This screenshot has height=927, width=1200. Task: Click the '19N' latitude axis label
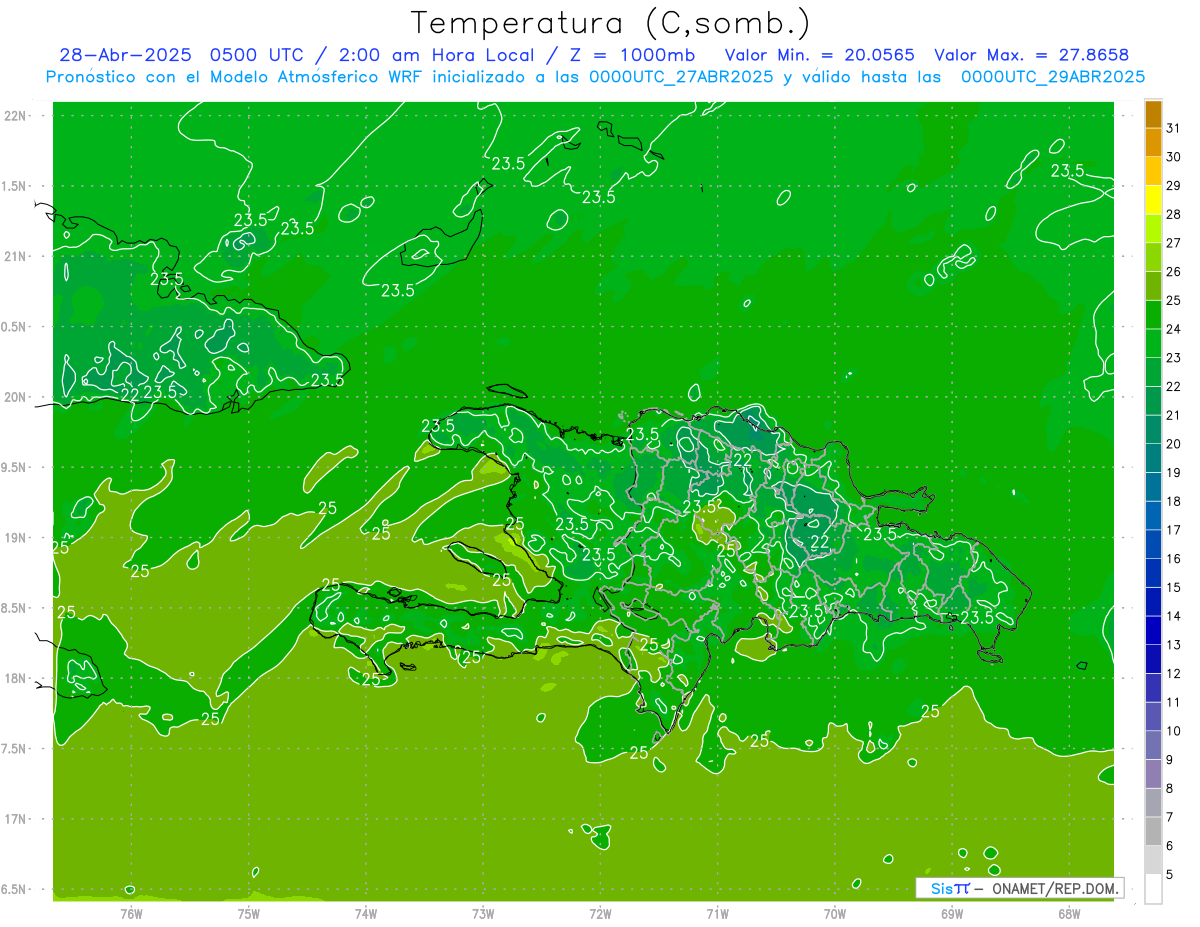tap(16, 538)
